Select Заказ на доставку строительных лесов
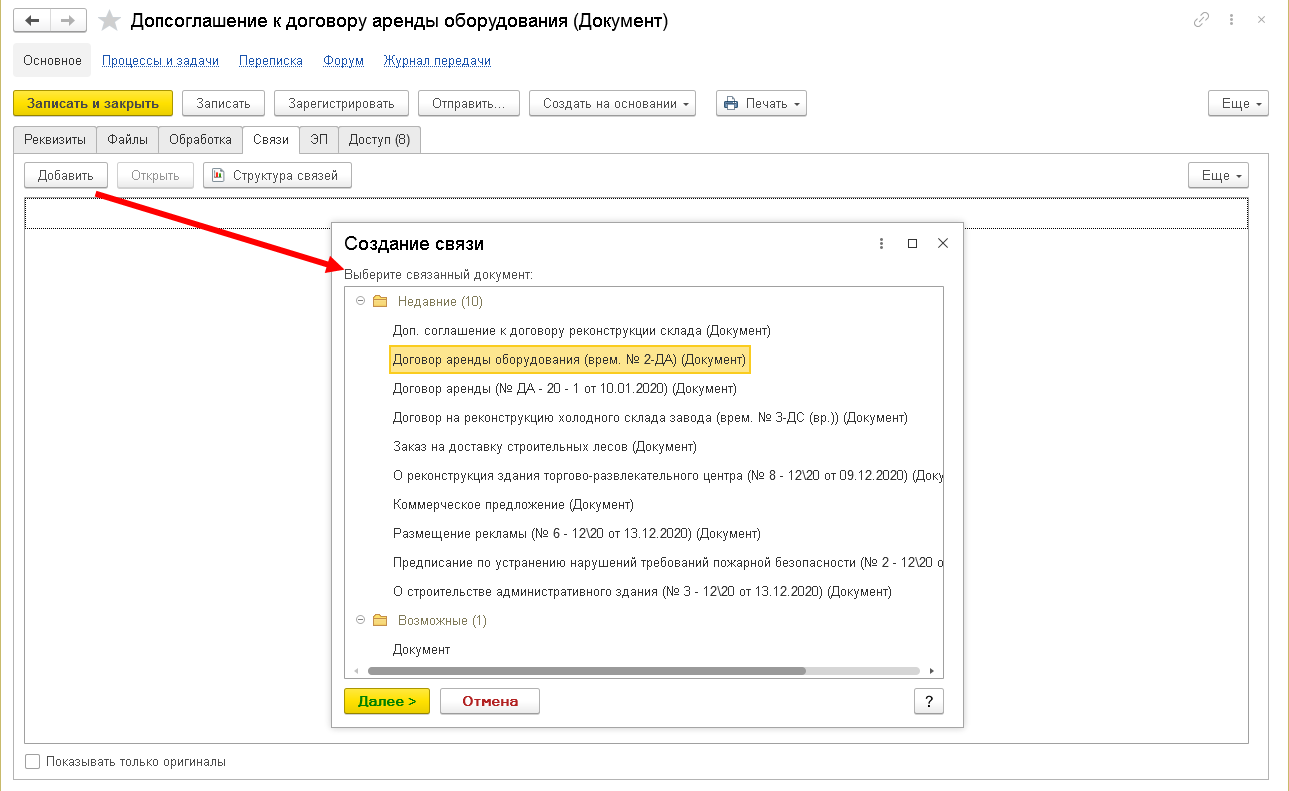 pyautogui.click(x=545, y=446)
